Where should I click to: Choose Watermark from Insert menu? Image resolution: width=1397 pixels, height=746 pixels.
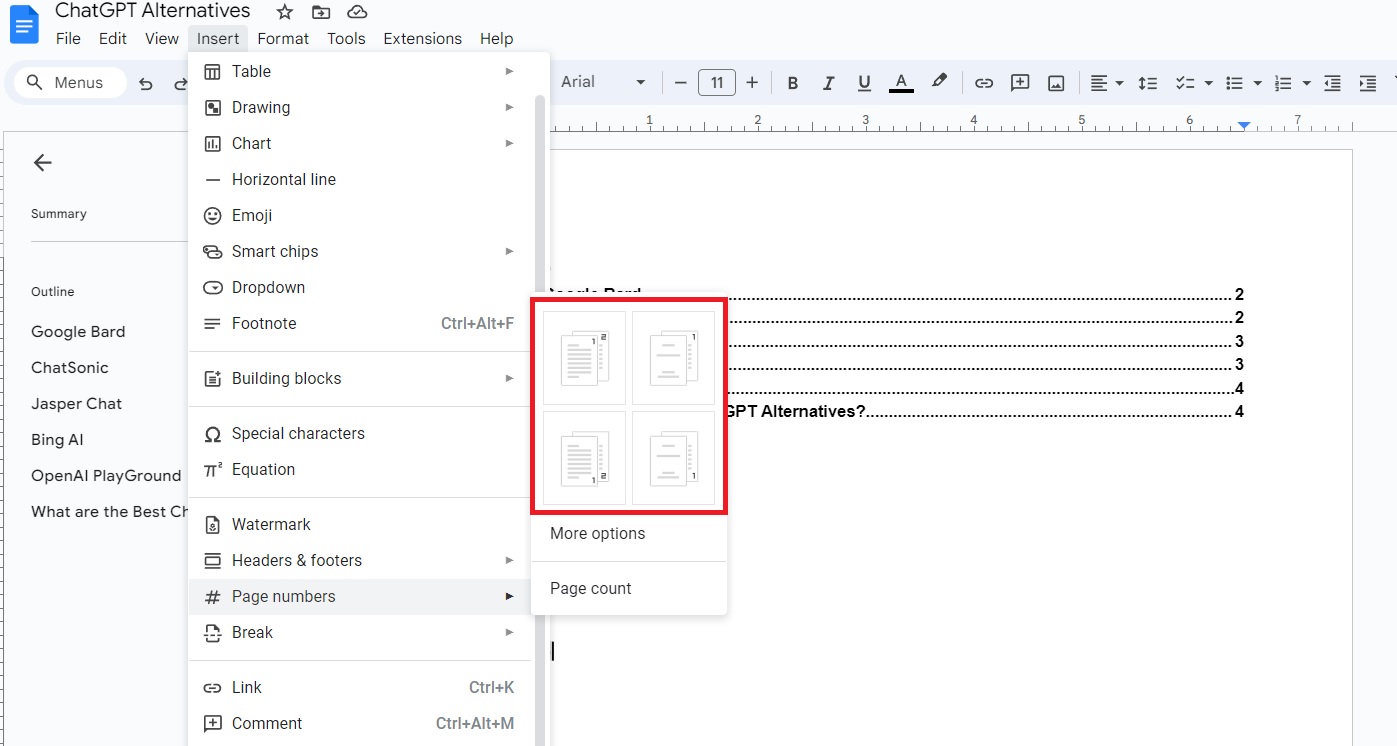pyautogui.click(x=361, y=524)
